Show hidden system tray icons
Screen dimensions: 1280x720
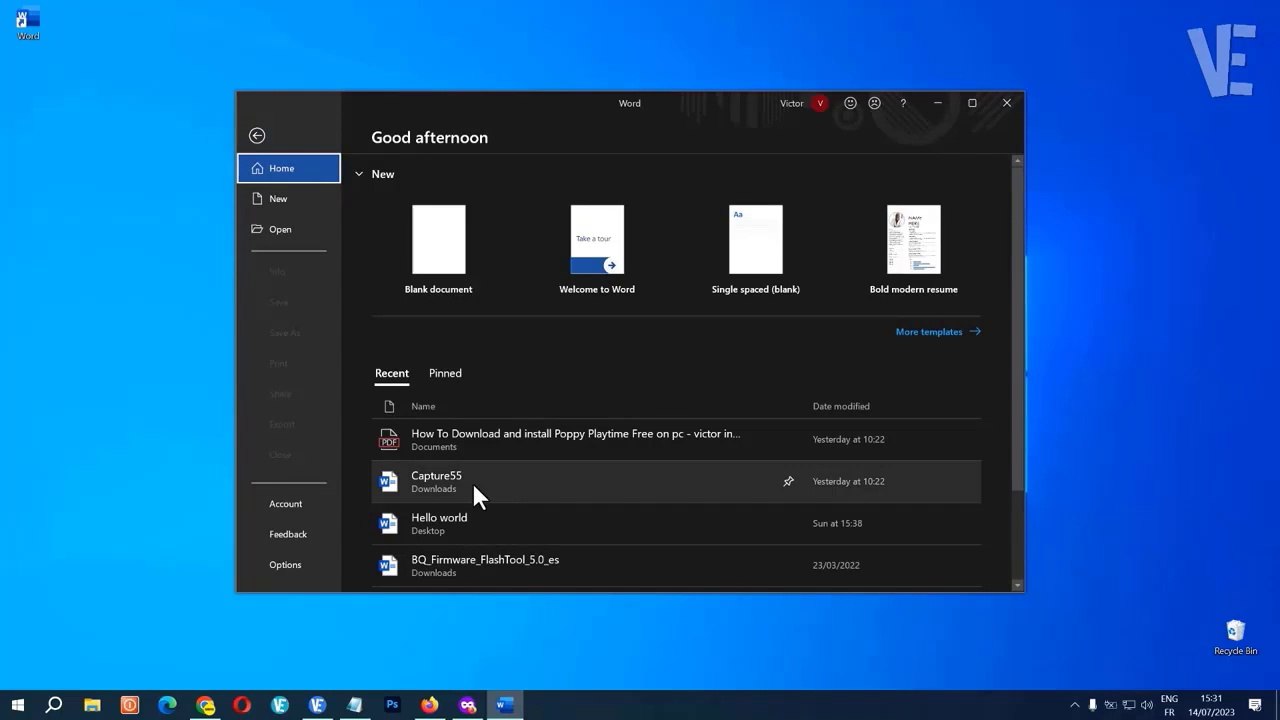tap(1075, 705)
